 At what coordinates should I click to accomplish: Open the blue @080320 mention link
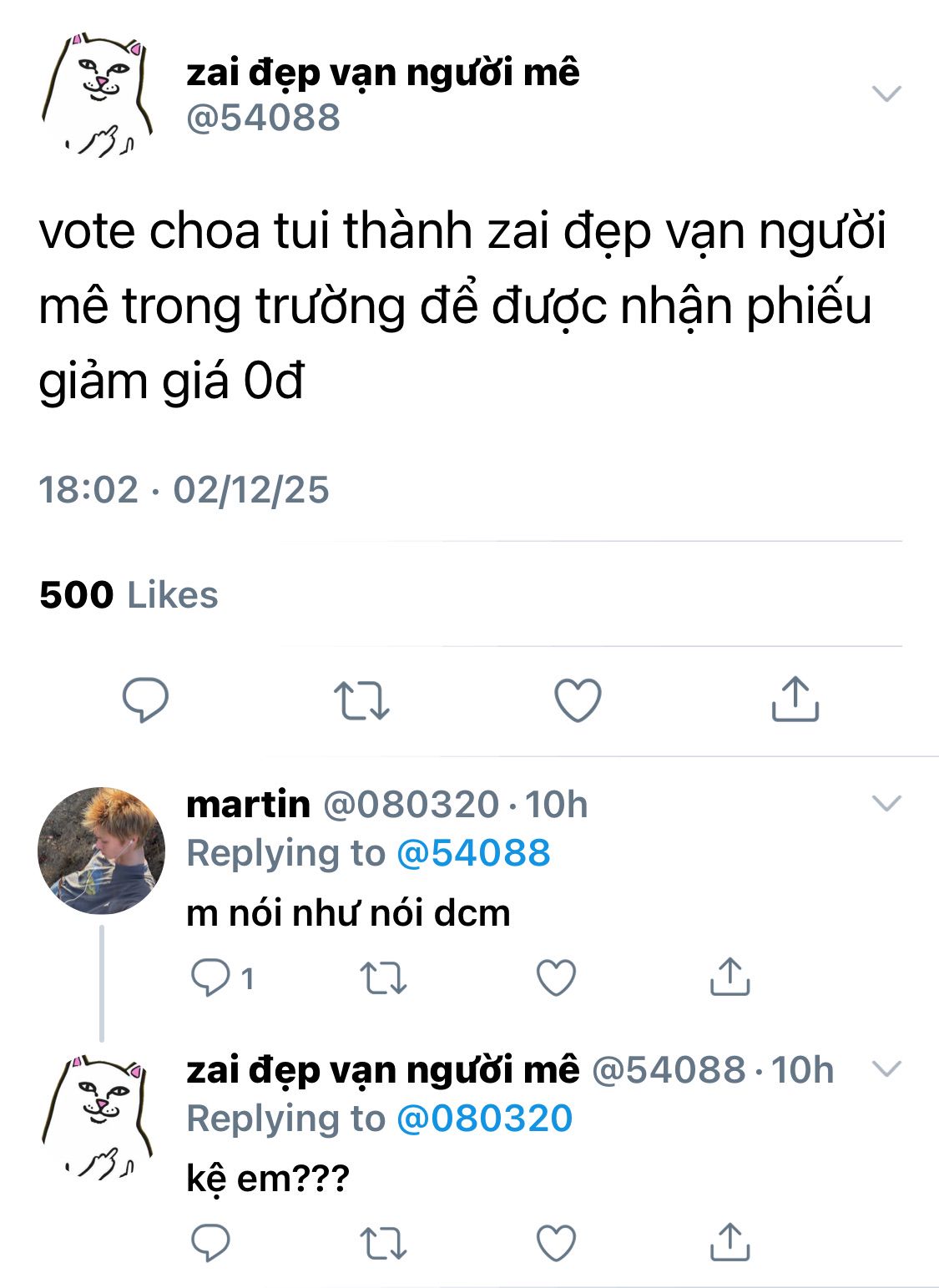click(x=484, y=1119)
